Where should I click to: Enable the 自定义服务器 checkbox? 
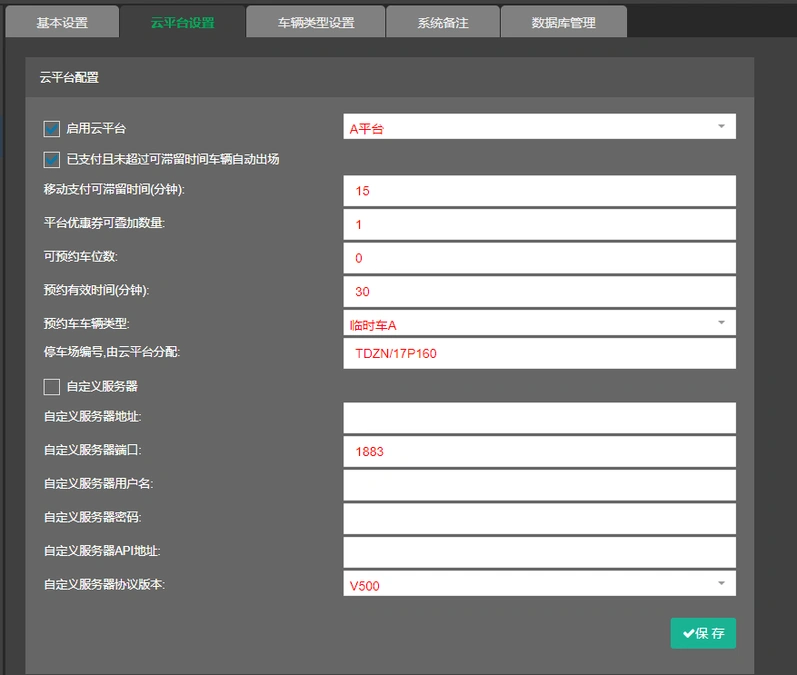point(51,387)
